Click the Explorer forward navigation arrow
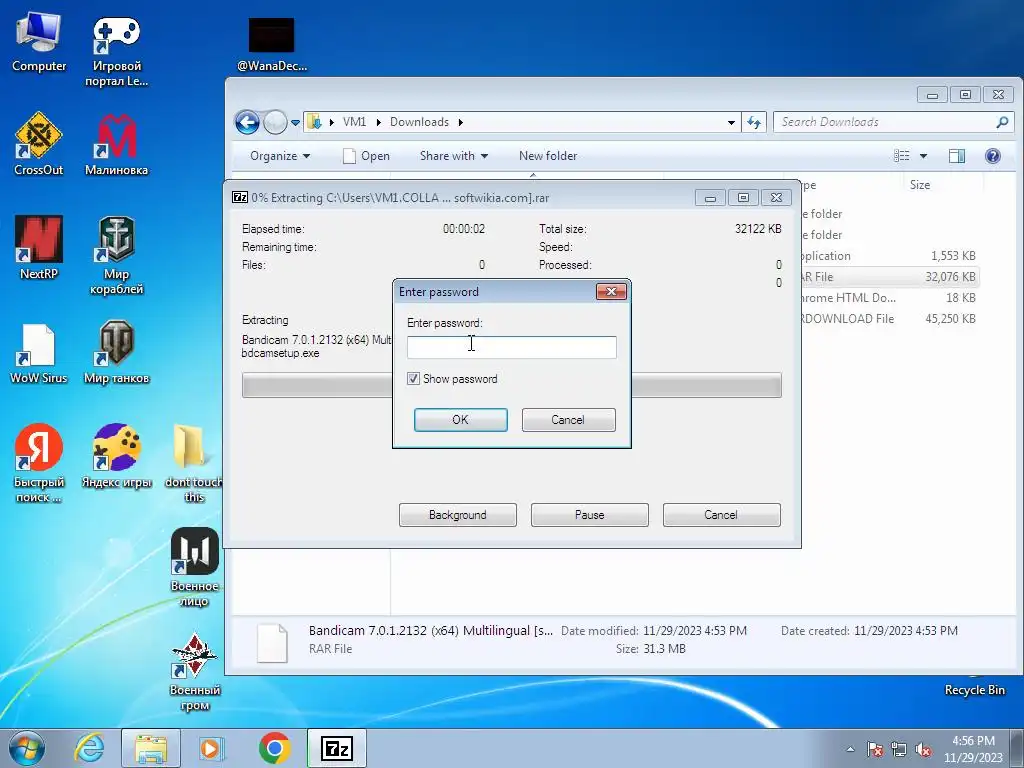This screenshot has width=1024, height=768. 275,122
